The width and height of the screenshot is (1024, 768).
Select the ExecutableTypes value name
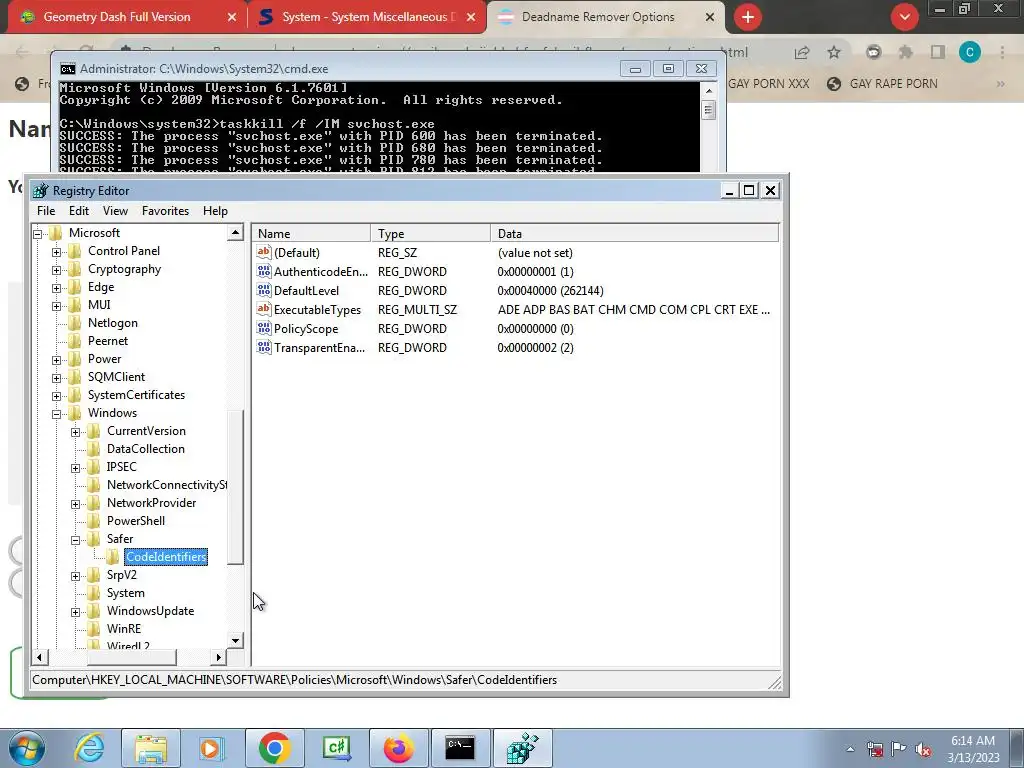(x=317, y=310)
